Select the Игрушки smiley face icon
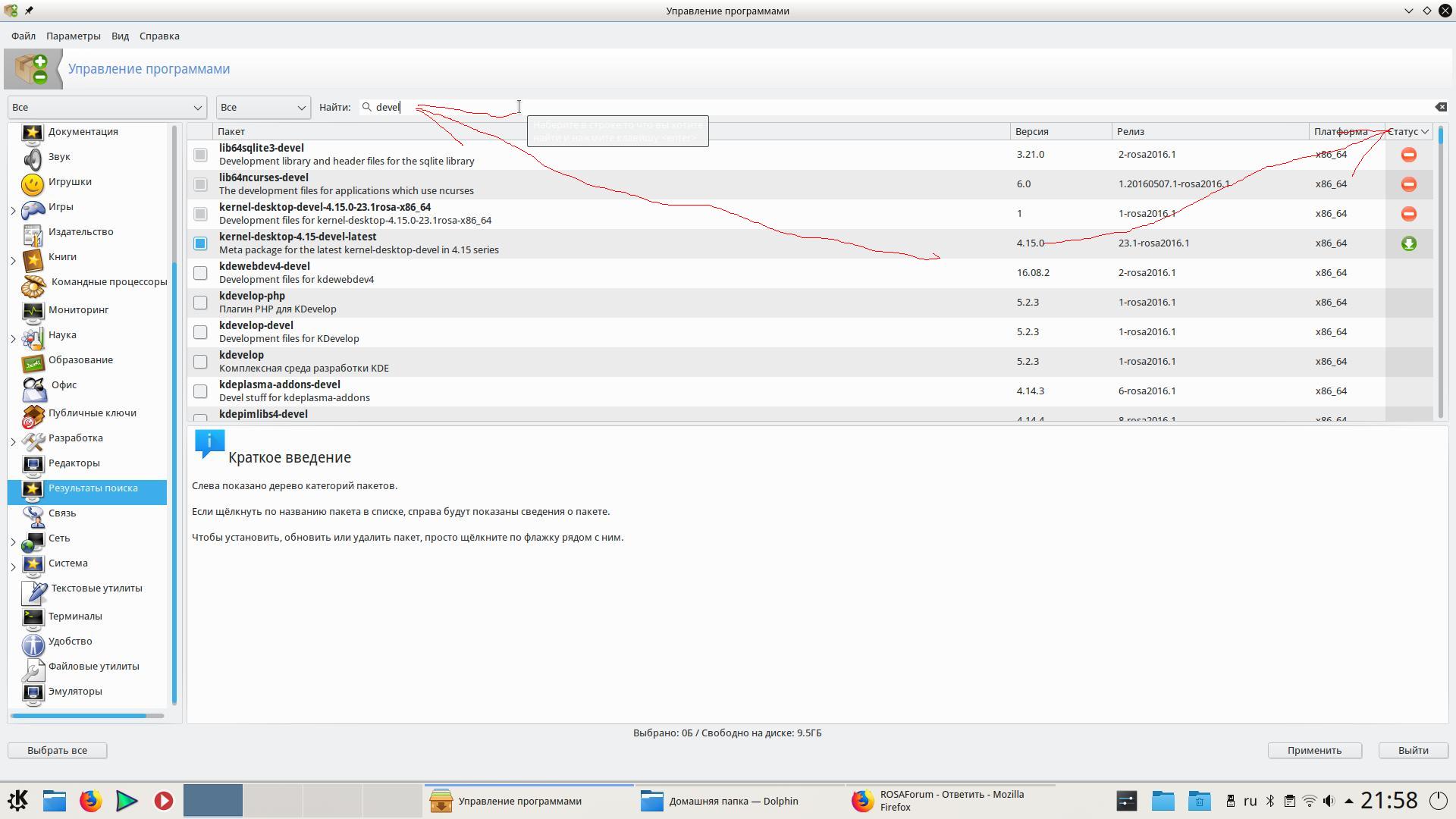1456x819 pixels. point(33,183)
